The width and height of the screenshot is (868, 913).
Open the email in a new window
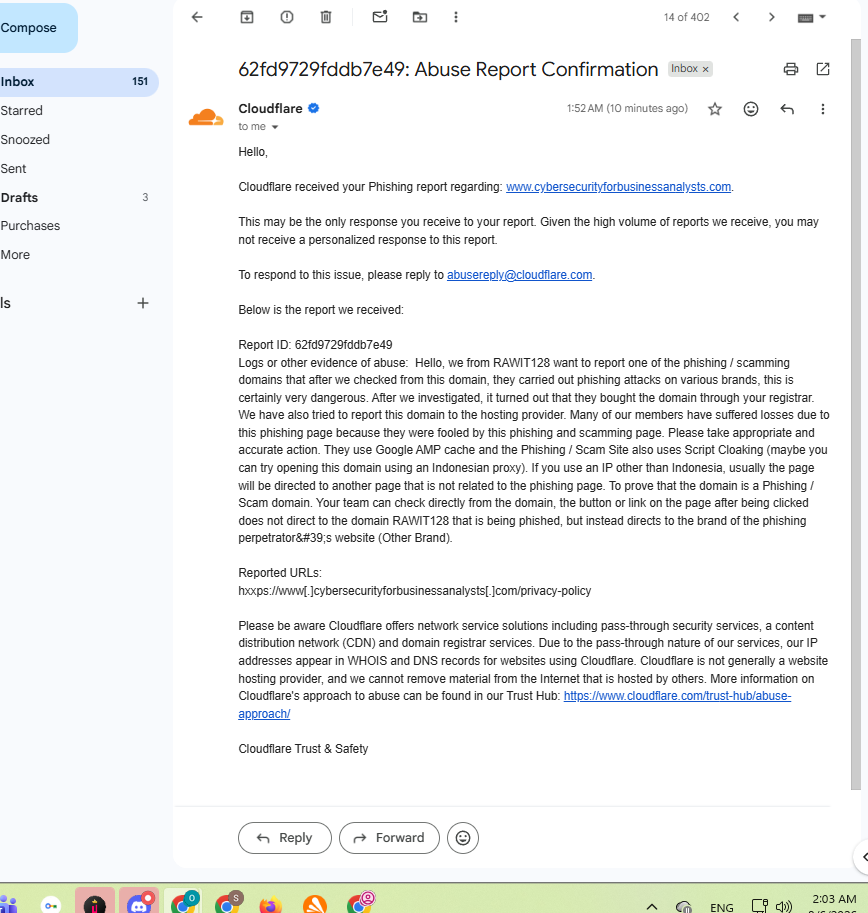[x=823, y=69]
